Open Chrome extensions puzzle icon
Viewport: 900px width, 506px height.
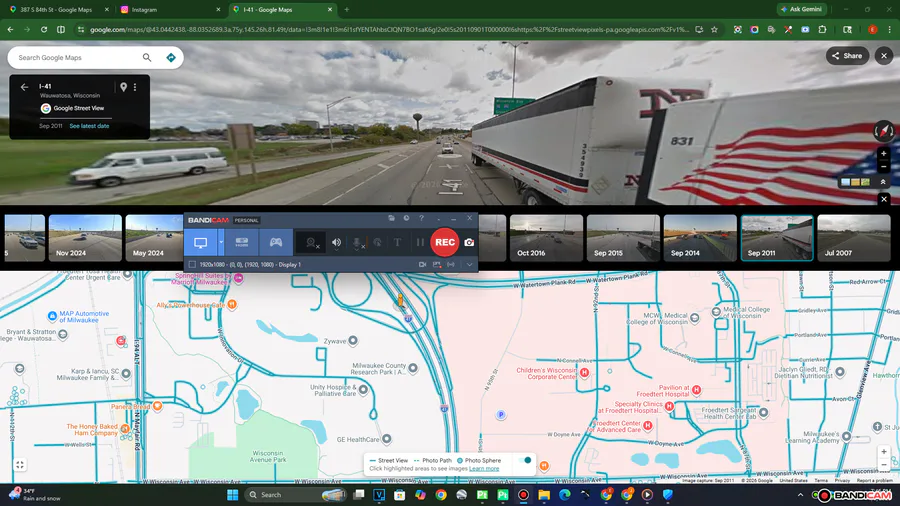[822, 29]
